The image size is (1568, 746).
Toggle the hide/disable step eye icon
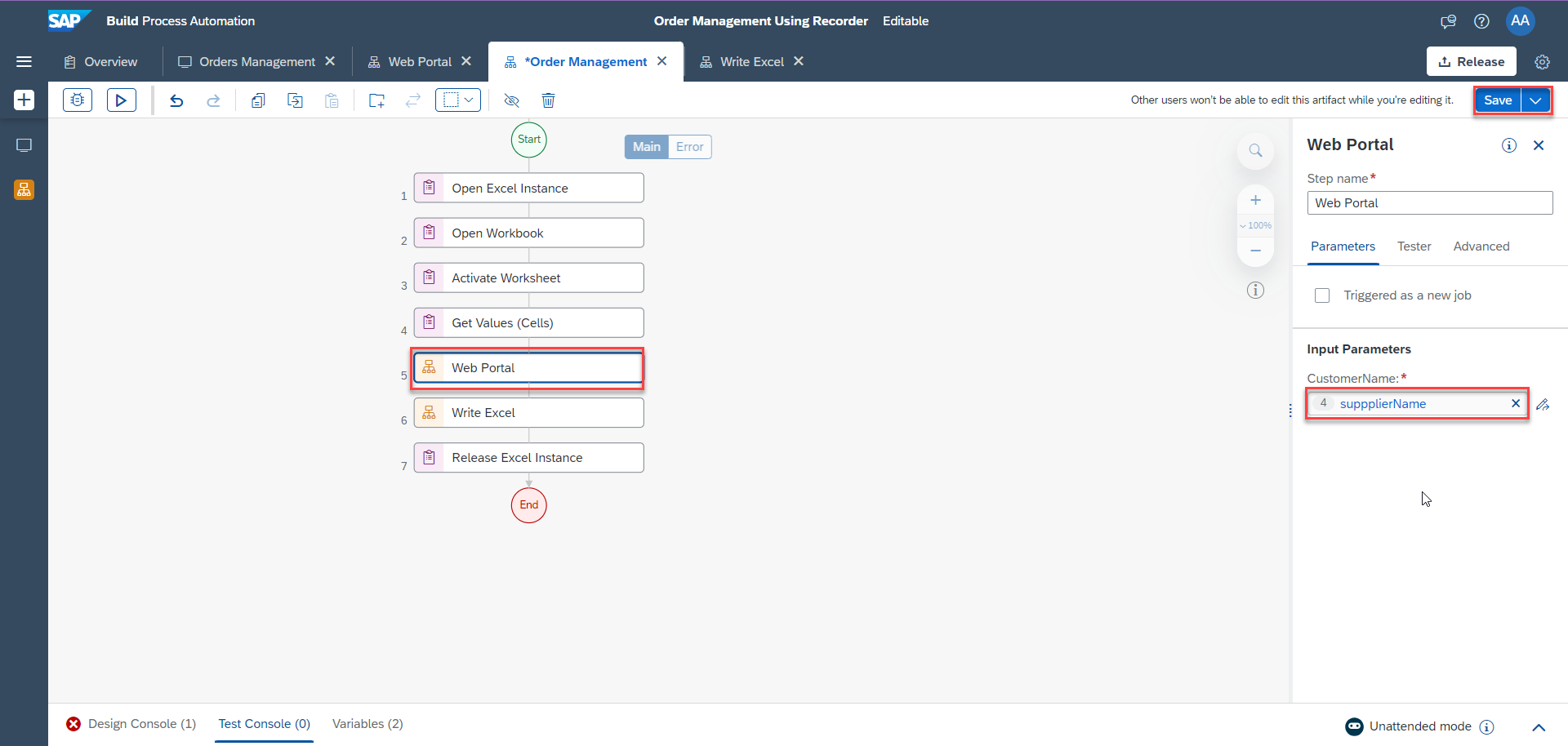click(x=512, y=100)
